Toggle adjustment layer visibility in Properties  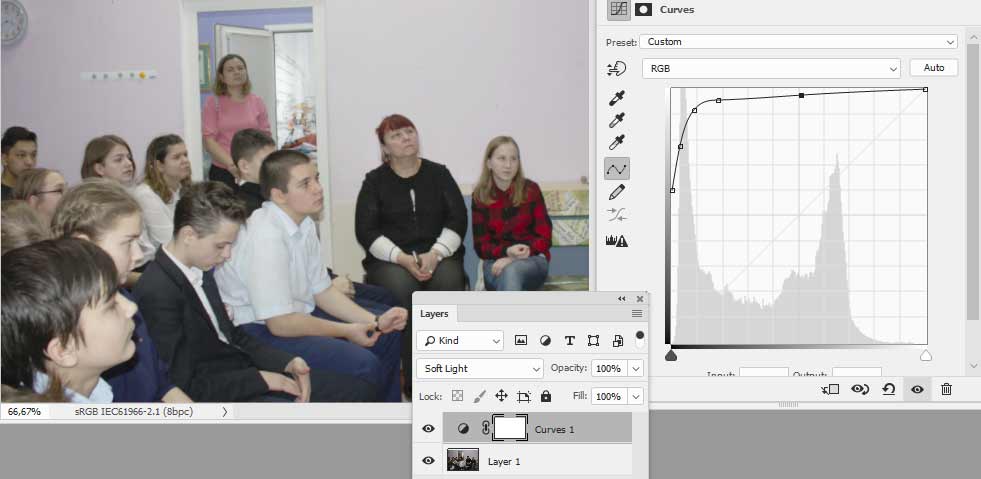point(917,390)
